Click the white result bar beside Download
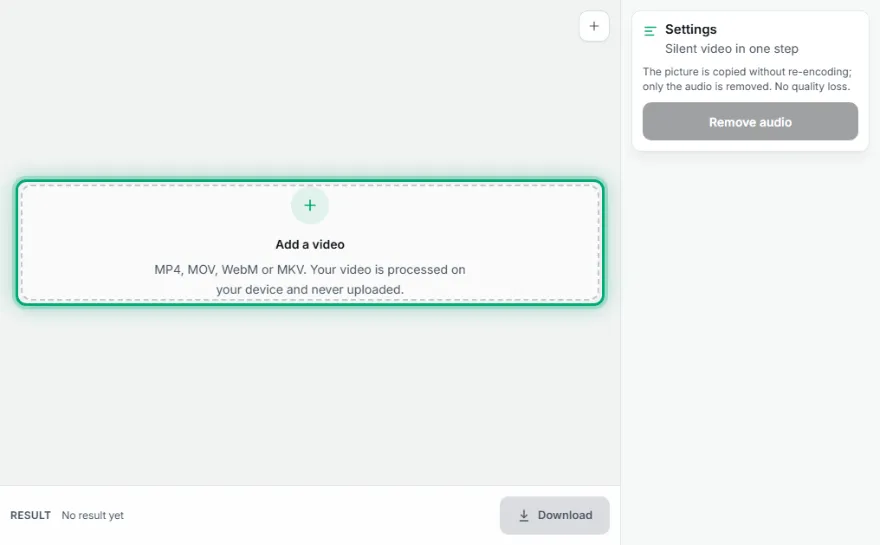The height and width of the screenshot is (545, 880). point(309,515)
